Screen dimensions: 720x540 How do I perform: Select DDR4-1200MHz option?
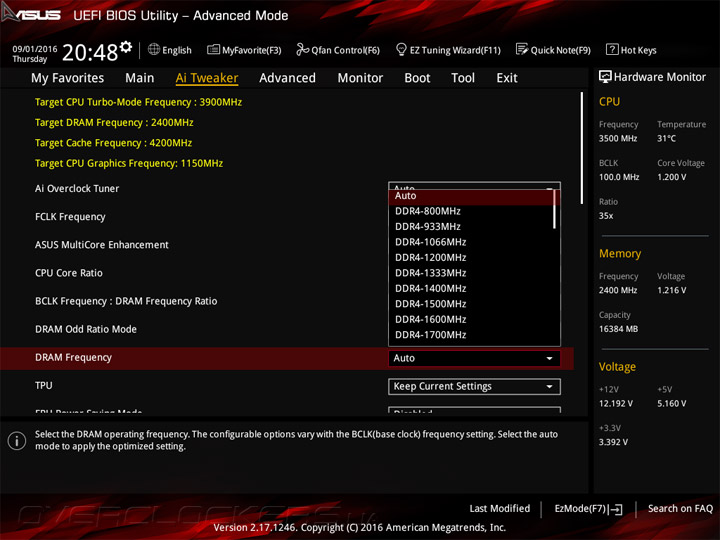pyautogui.click(x=472, y=258)
